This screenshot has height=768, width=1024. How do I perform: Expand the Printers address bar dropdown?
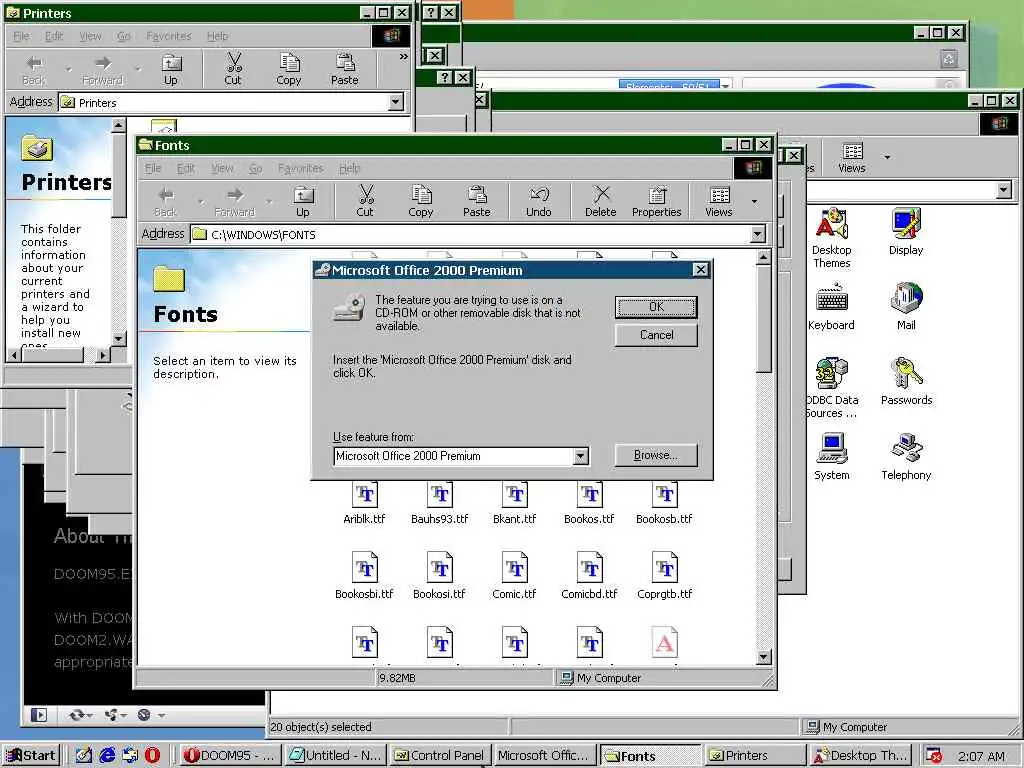(x=395, y=103)
